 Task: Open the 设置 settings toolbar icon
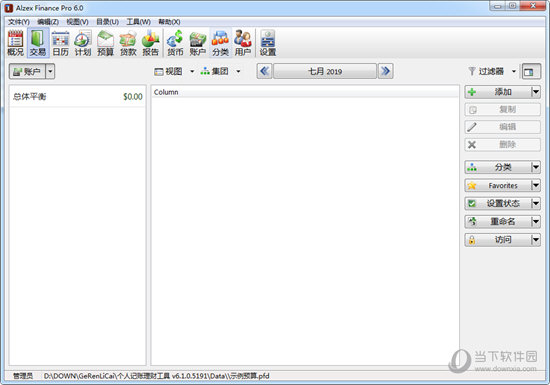coord(268,43)
